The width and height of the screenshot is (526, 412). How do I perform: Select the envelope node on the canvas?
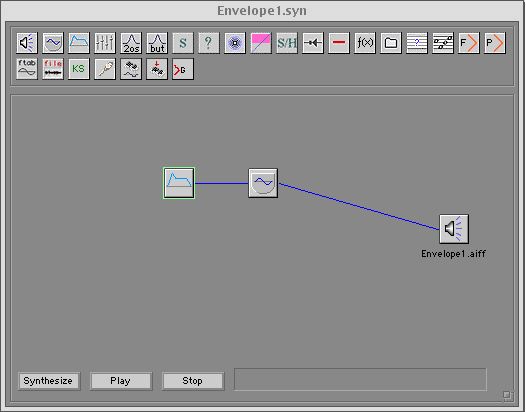(x=179, y=183)
